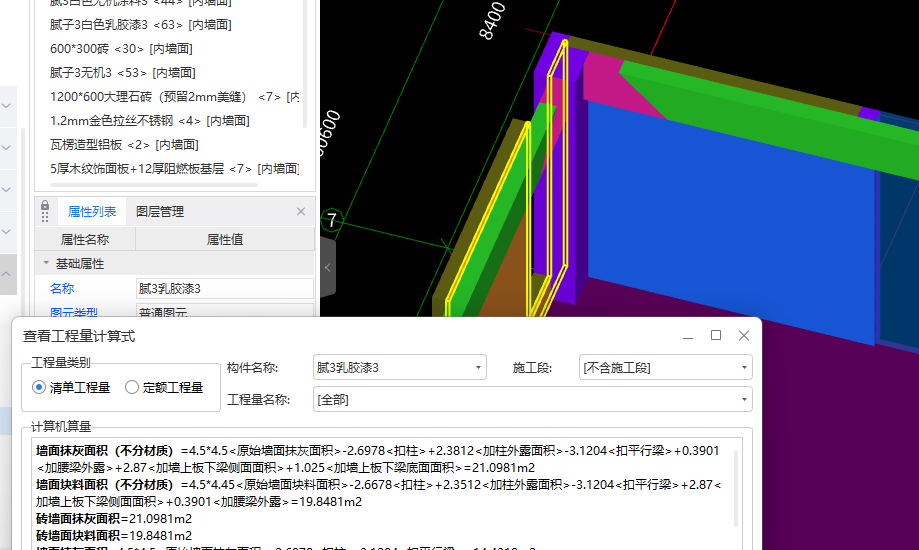Click the 属性名称 column header

(x=85, y=239)
